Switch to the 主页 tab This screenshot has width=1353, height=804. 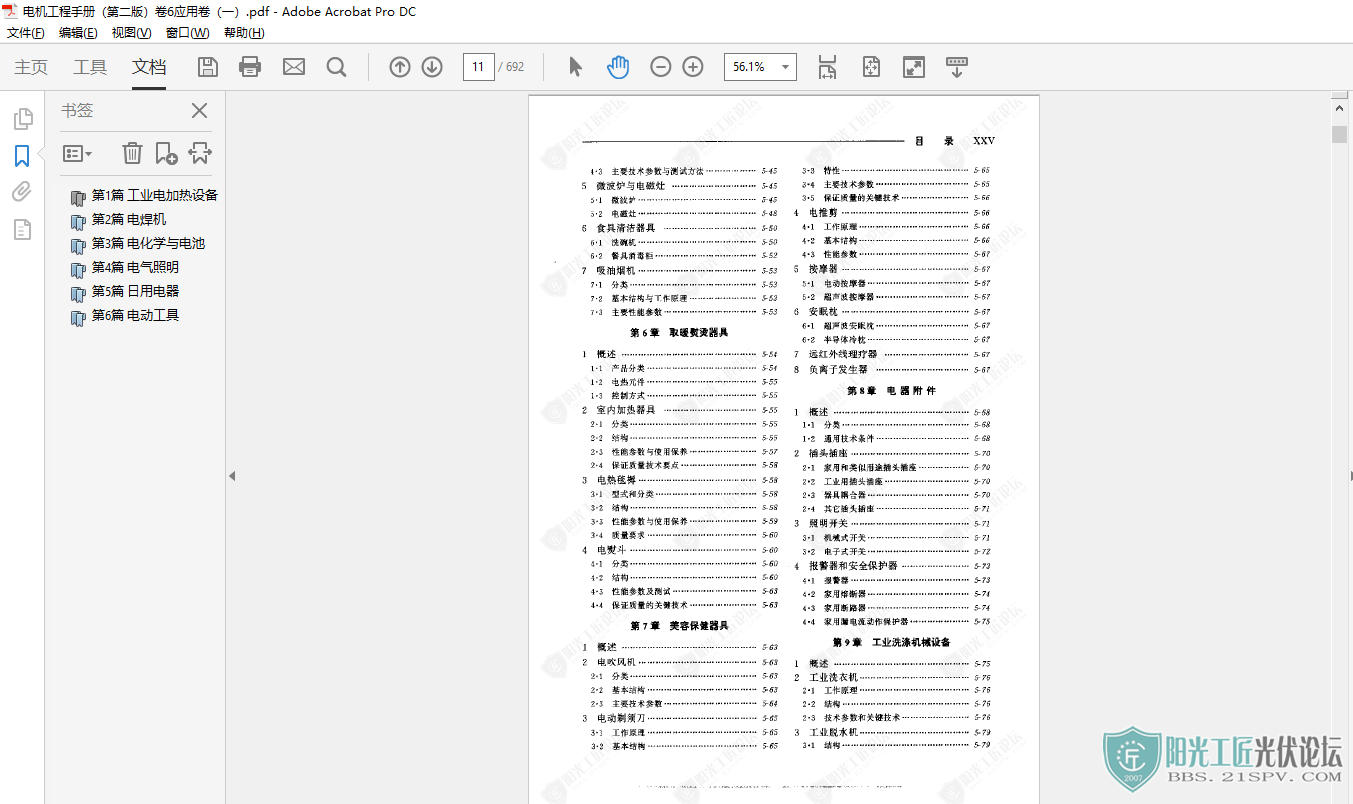click(31, 67)
